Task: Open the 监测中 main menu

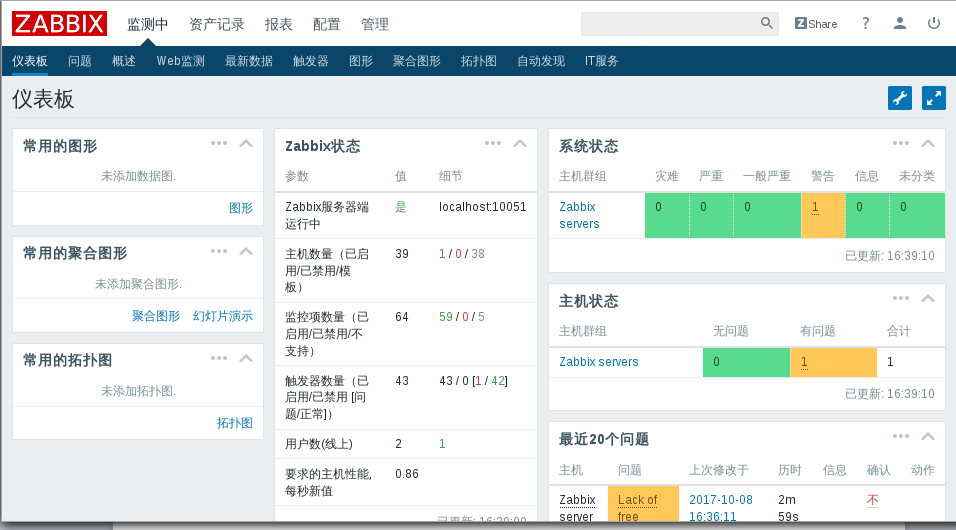Action: pyautogui.click(x=148, y=24)
